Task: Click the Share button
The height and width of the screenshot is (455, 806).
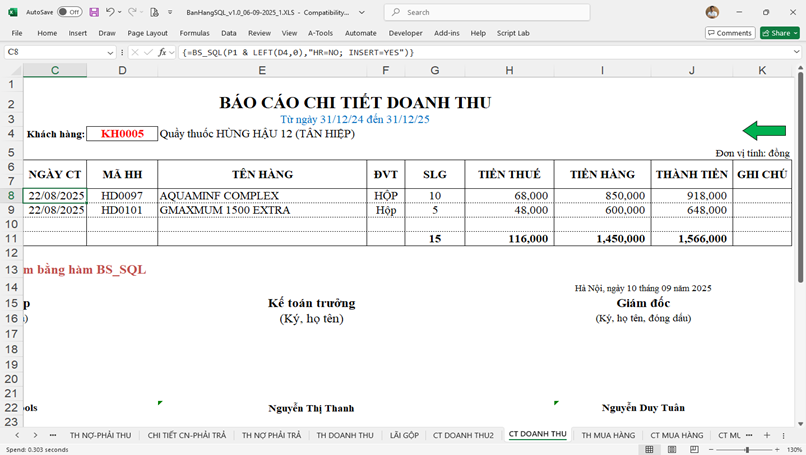Action: coord(780,33)
